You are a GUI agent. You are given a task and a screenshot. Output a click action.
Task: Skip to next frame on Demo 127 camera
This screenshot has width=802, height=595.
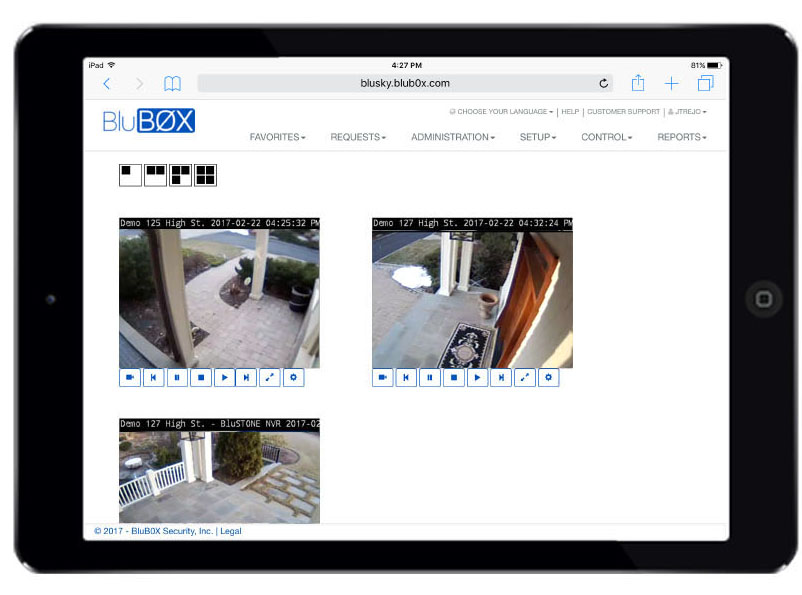click(502, 377)
